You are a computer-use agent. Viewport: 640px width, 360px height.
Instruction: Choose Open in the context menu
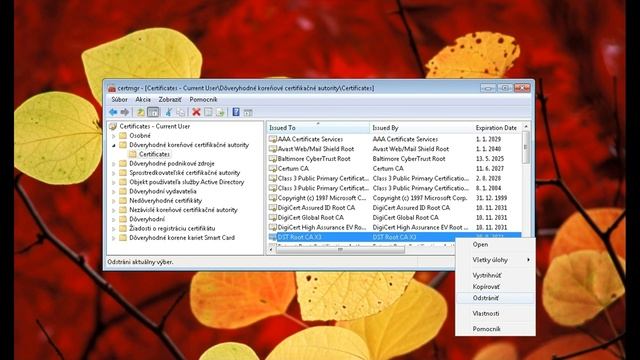(x=495, y=244)
